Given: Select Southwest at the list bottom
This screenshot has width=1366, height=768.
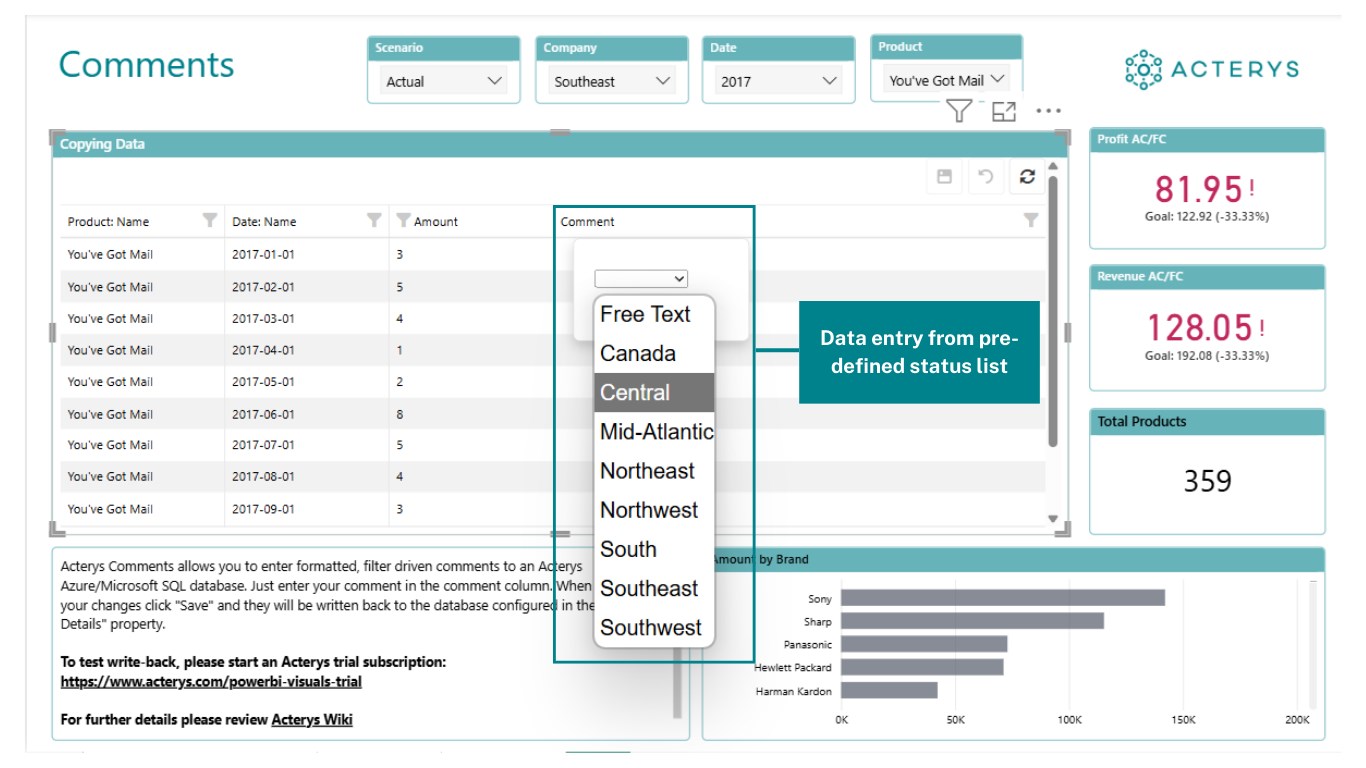Looking at the screenshot, I should (x=654, y=627).
